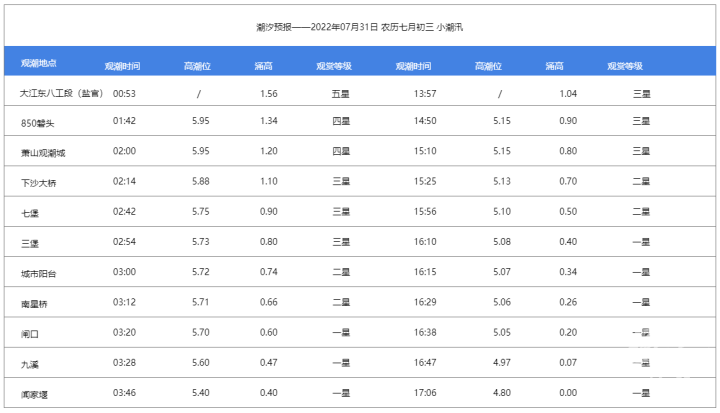Select the 1.56 surge height value
The width and height of the screenshot is (720, 413).
[x=268, y=93]
